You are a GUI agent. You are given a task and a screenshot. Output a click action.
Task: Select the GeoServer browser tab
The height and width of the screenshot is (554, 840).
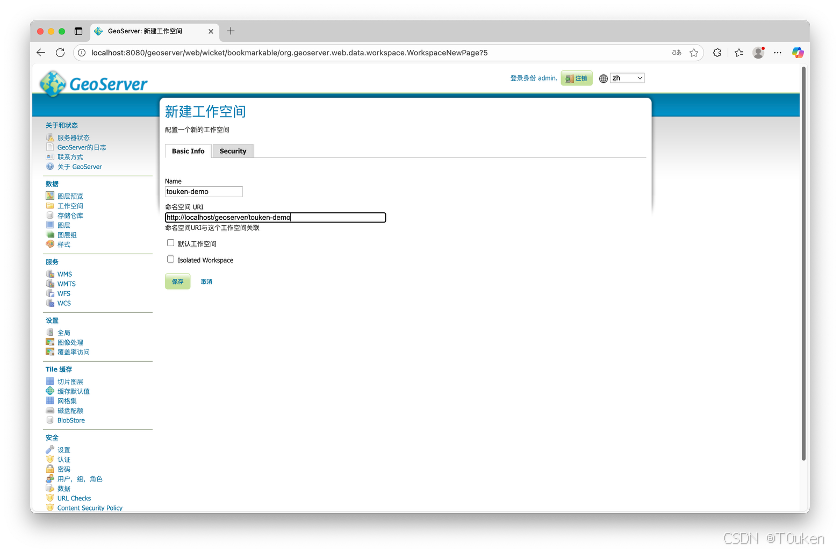(154, 31)
